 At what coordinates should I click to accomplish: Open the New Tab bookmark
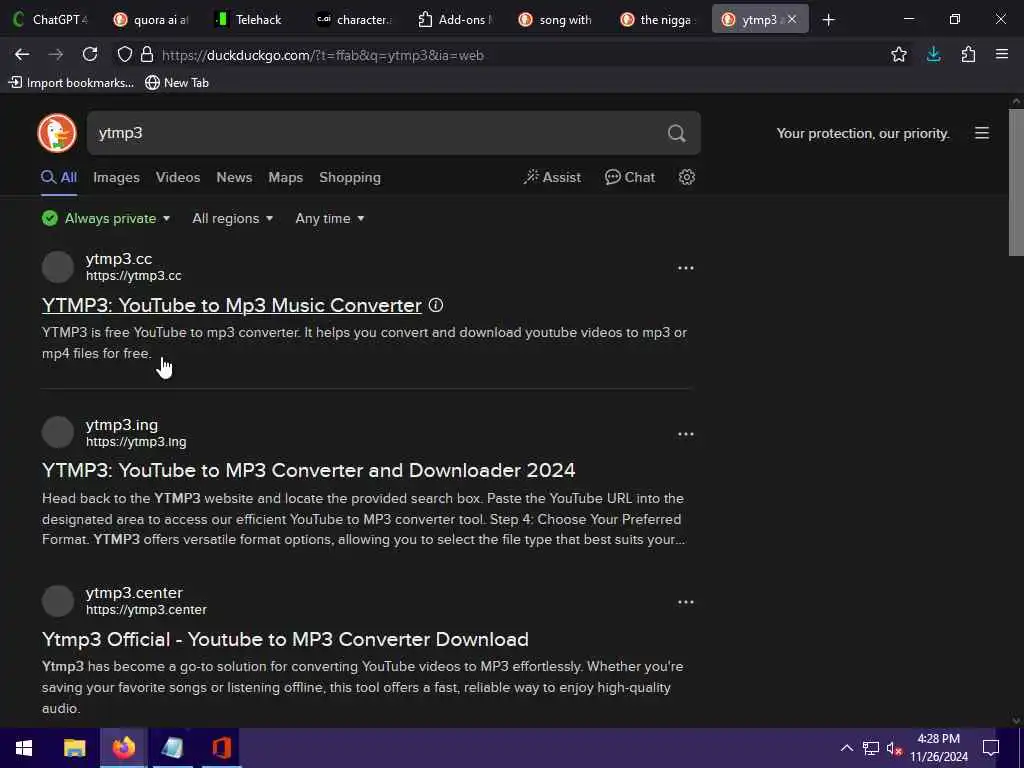[177, 82]
